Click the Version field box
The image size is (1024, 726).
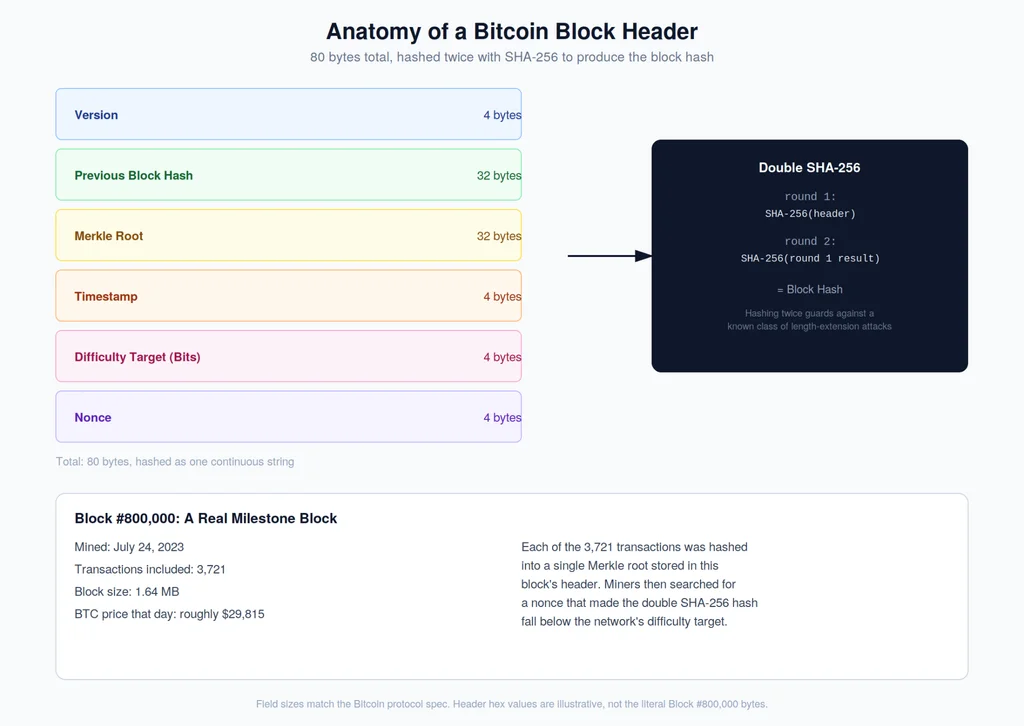[289, 114]
